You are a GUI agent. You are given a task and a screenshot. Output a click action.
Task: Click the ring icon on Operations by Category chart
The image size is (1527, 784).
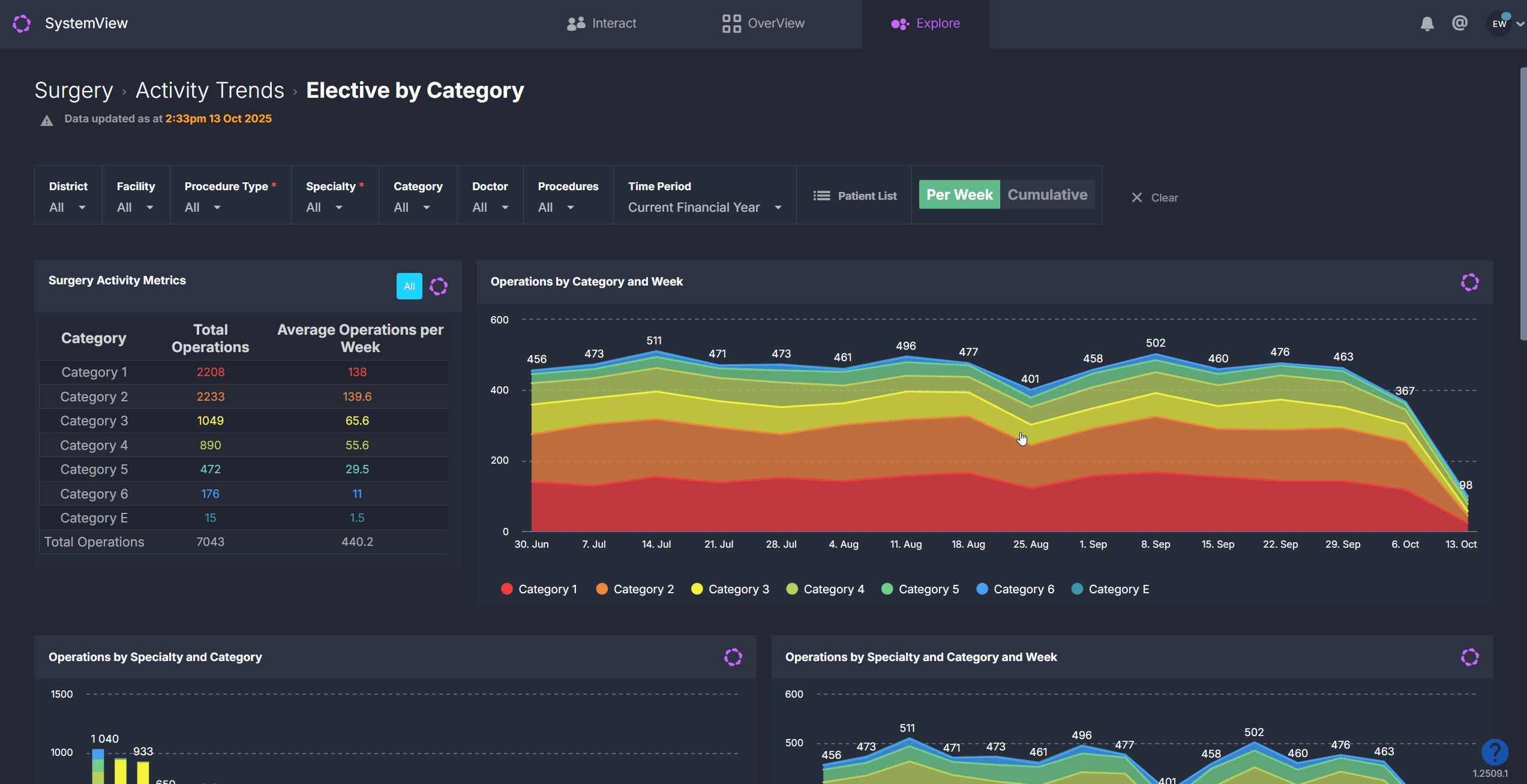coord(1469,282)
